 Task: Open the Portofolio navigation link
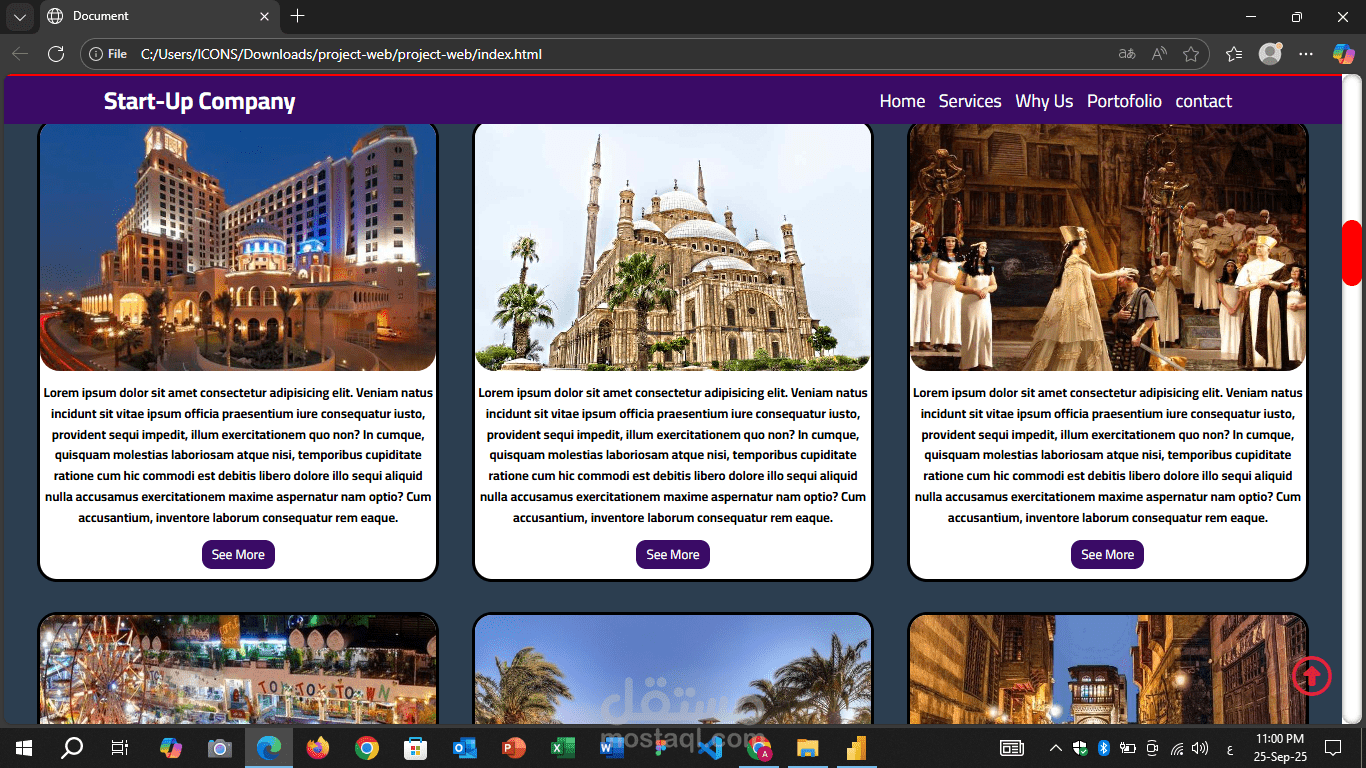[x=1124, y=101]
